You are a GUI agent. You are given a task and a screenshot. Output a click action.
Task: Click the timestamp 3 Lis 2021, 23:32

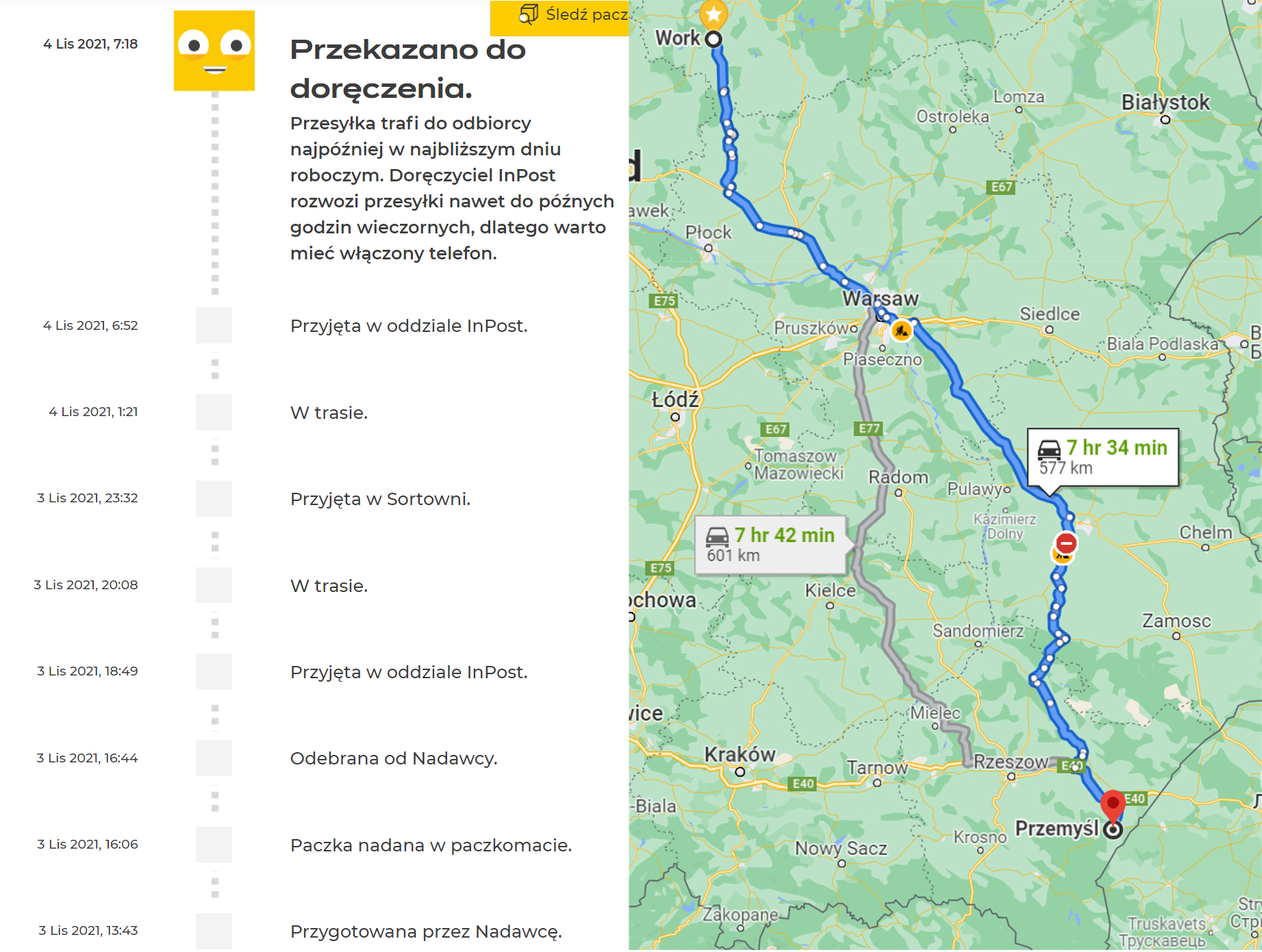coord(88,498)
